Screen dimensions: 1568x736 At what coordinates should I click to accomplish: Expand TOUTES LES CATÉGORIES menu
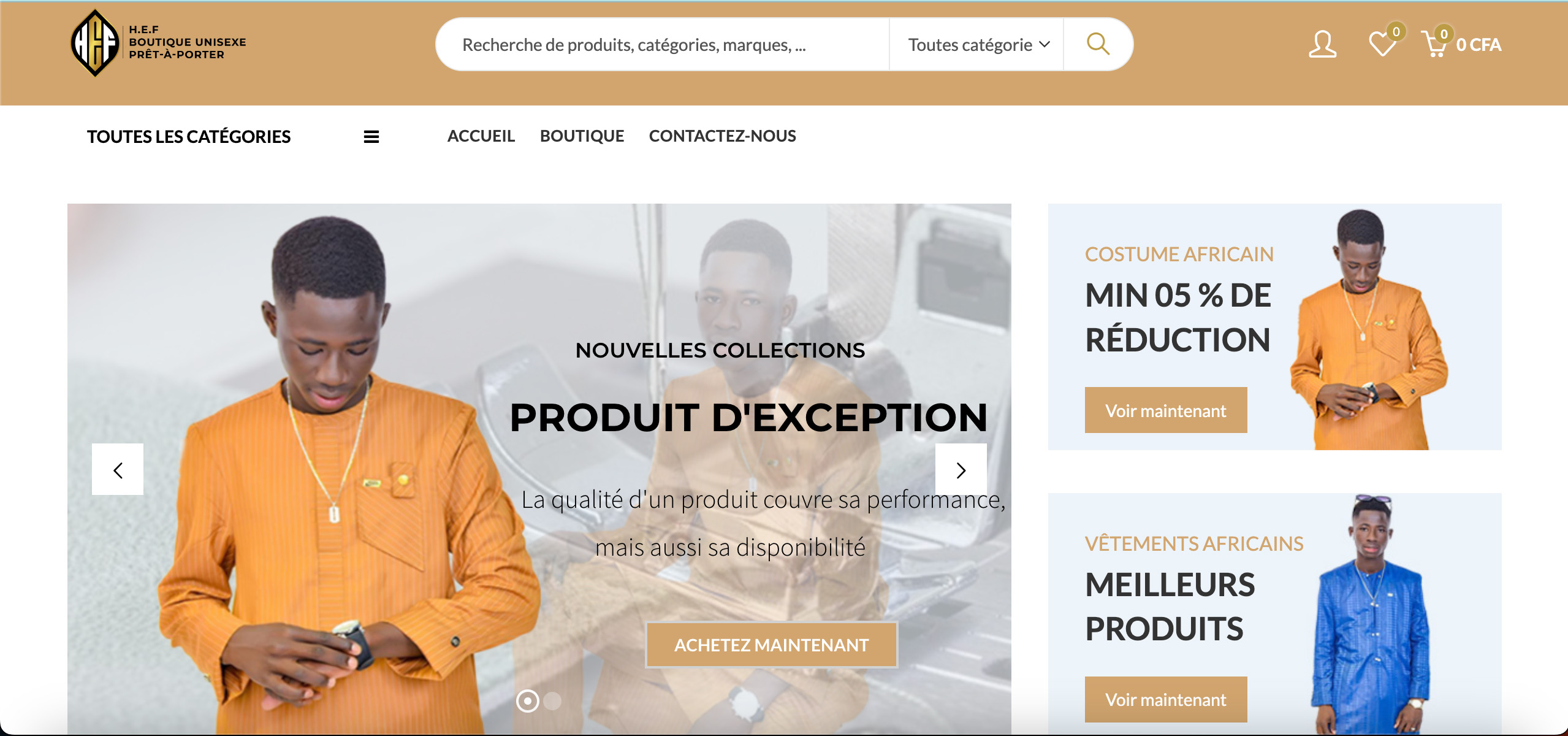coord(189,137)
